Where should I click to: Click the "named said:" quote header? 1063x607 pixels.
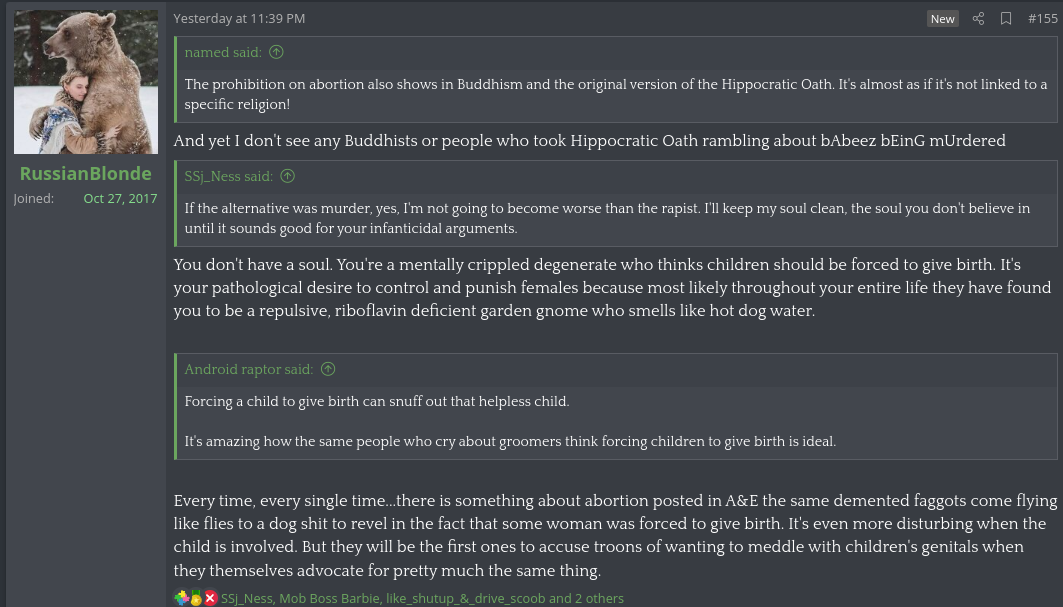[x=223, y=52]
